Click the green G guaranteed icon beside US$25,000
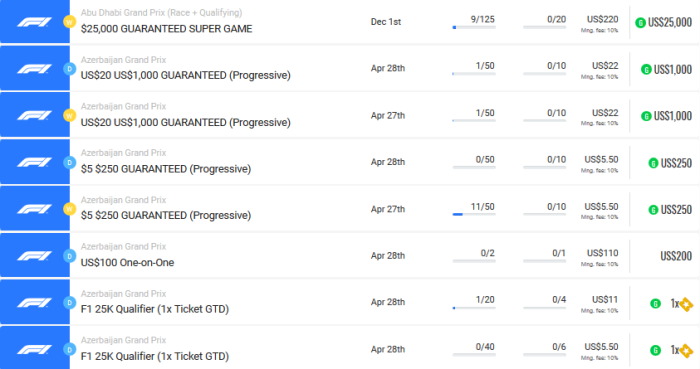The height and width of the screenshot is (369, 700). [x=640, y=22]
